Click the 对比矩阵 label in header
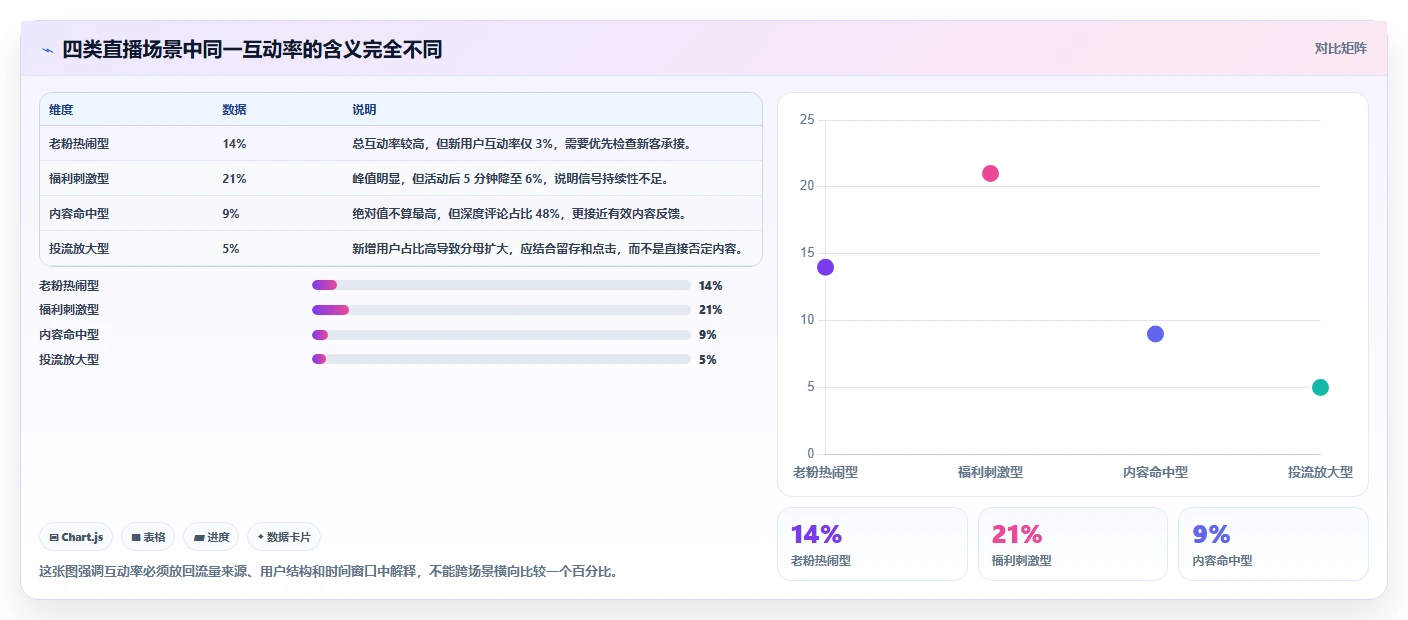The image size is (1408, 620). click(x=1340, y=48)
